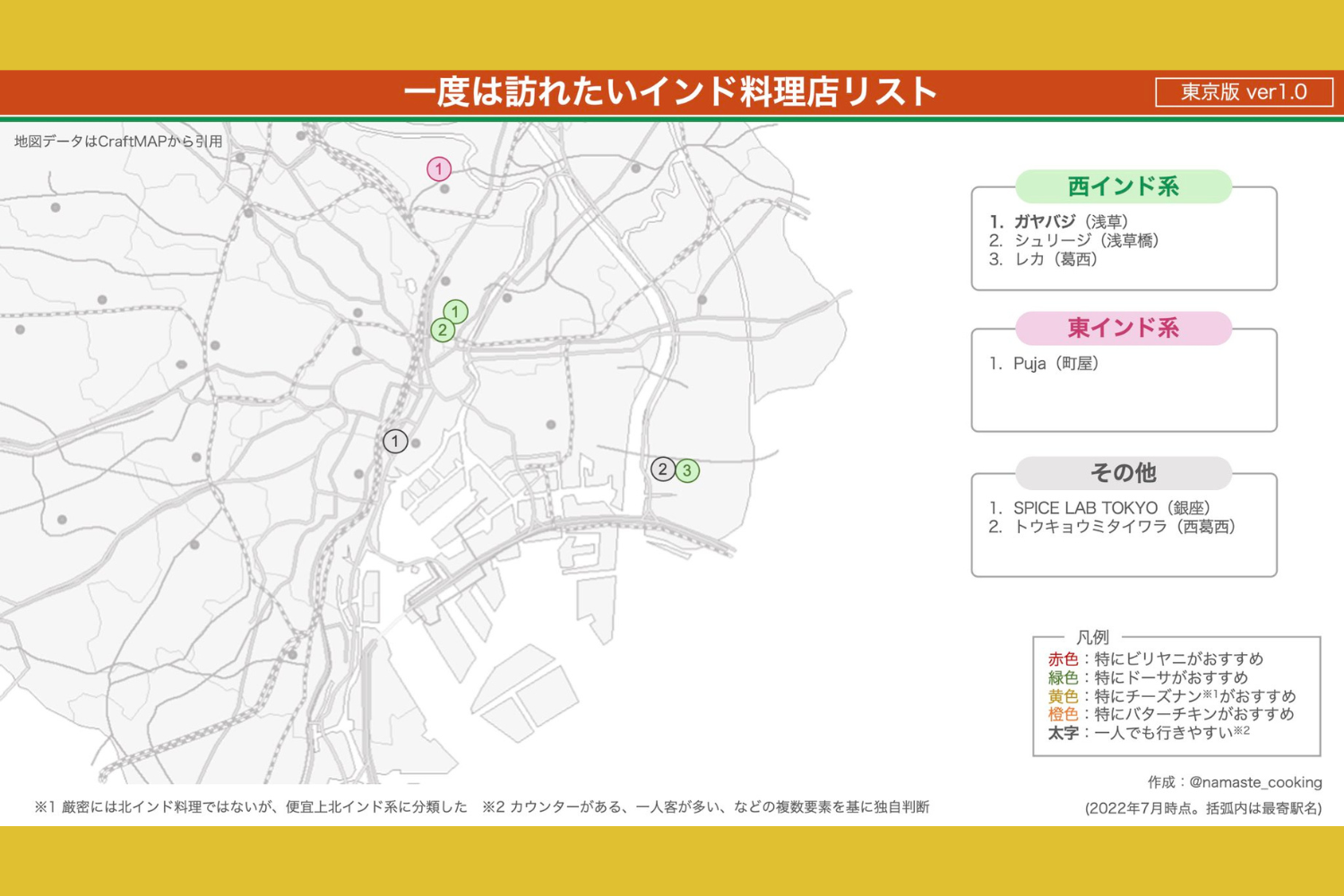
Task: Select the 緑色 legend color label
Action: coord(1063,677)
